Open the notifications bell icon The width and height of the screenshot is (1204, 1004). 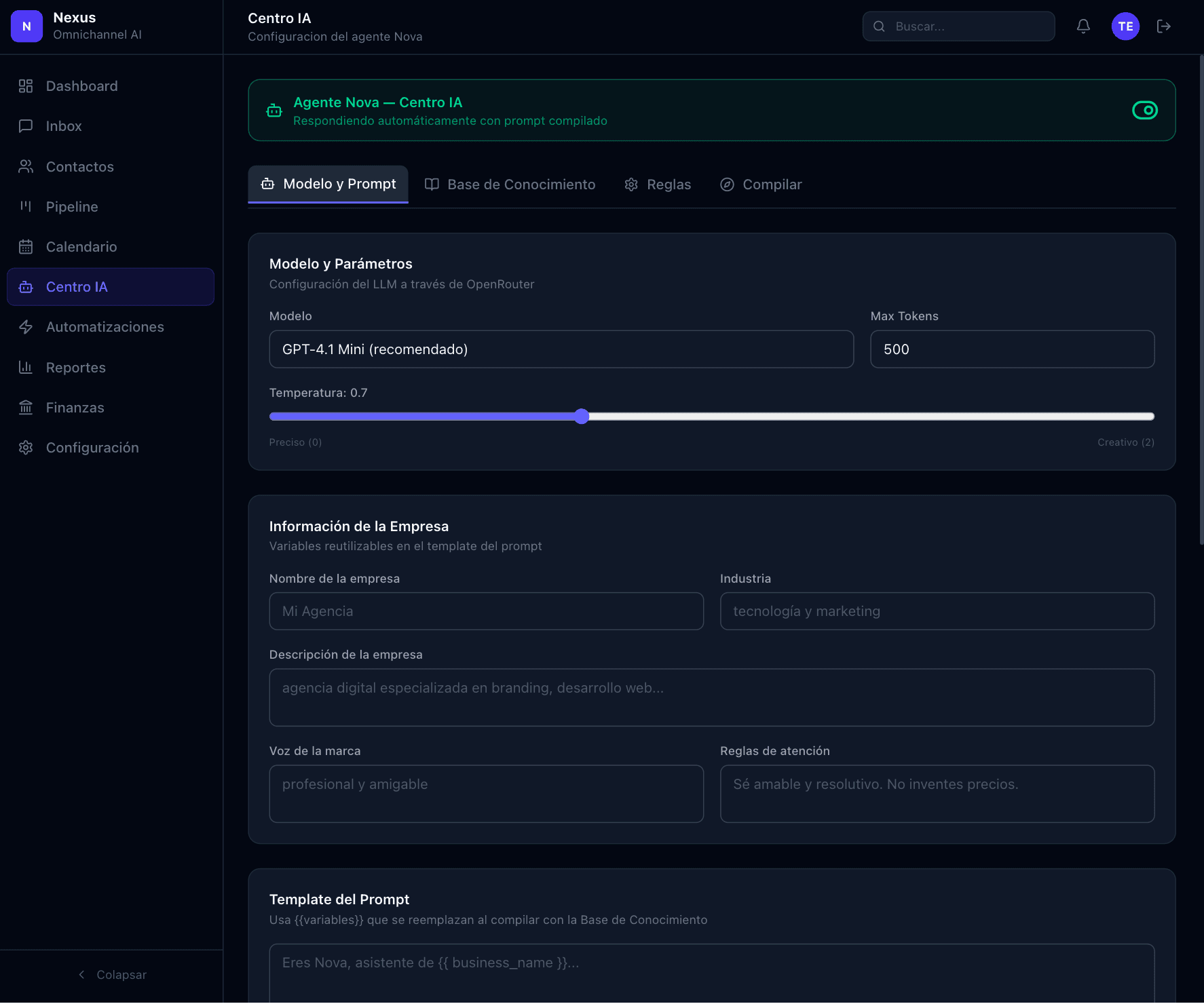point(1083,26)
